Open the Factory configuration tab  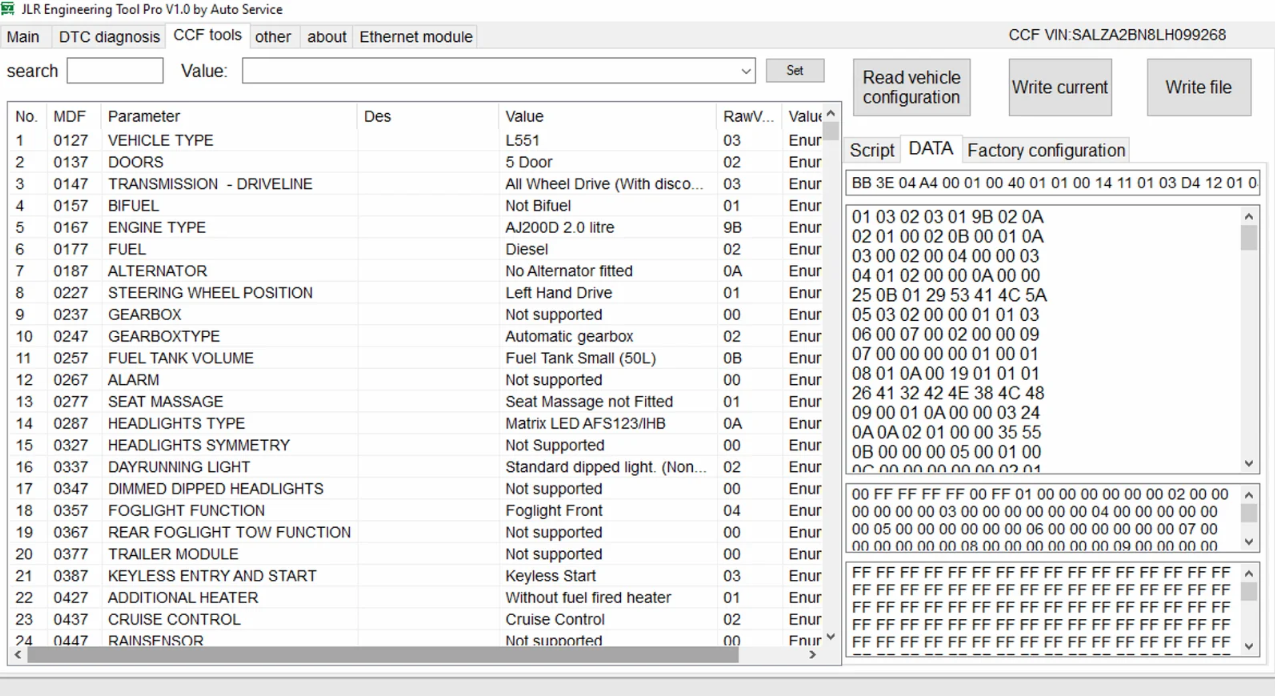coord(1046,150)
